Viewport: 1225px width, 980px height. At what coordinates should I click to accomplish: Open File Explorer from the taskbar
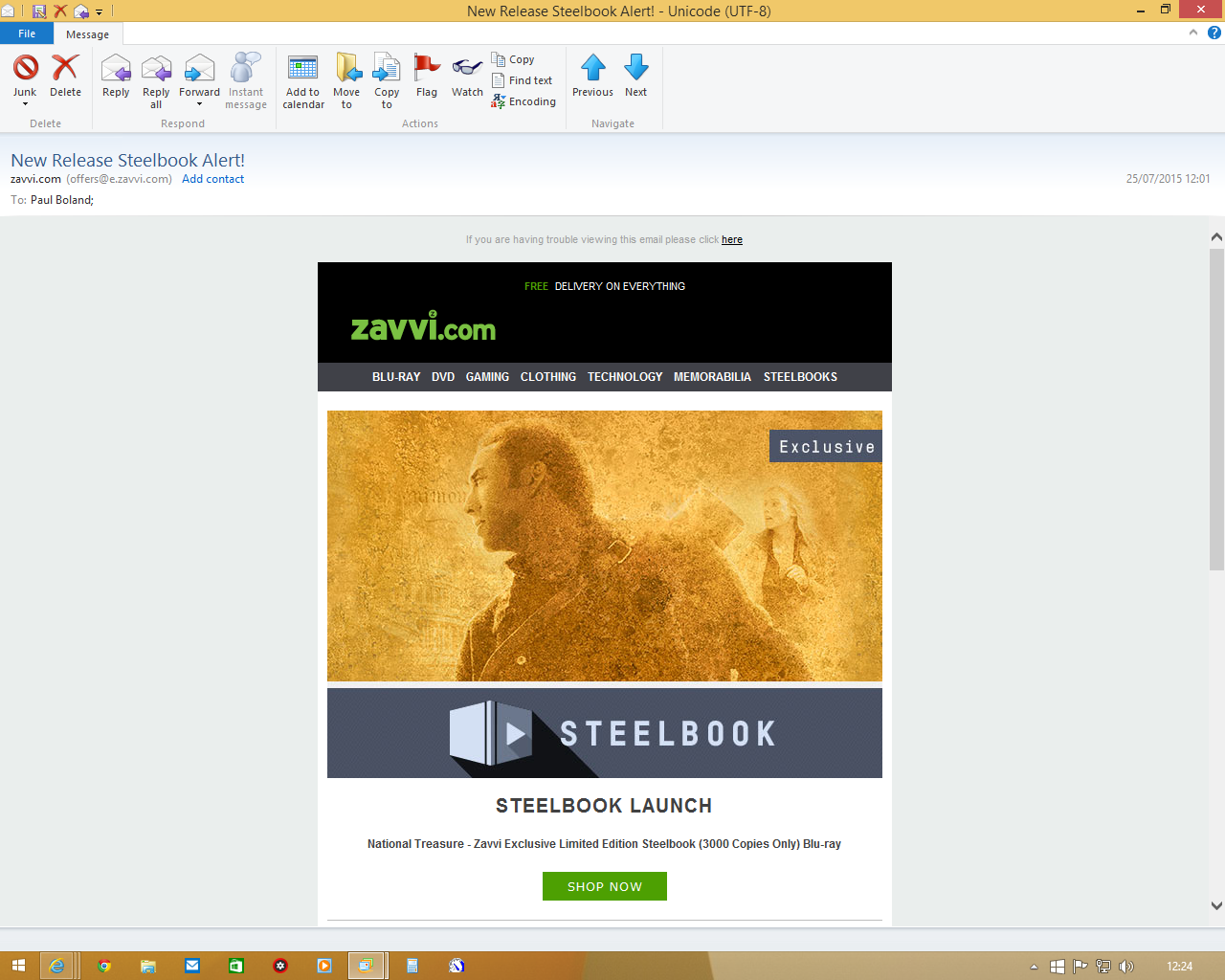[148, 966]
